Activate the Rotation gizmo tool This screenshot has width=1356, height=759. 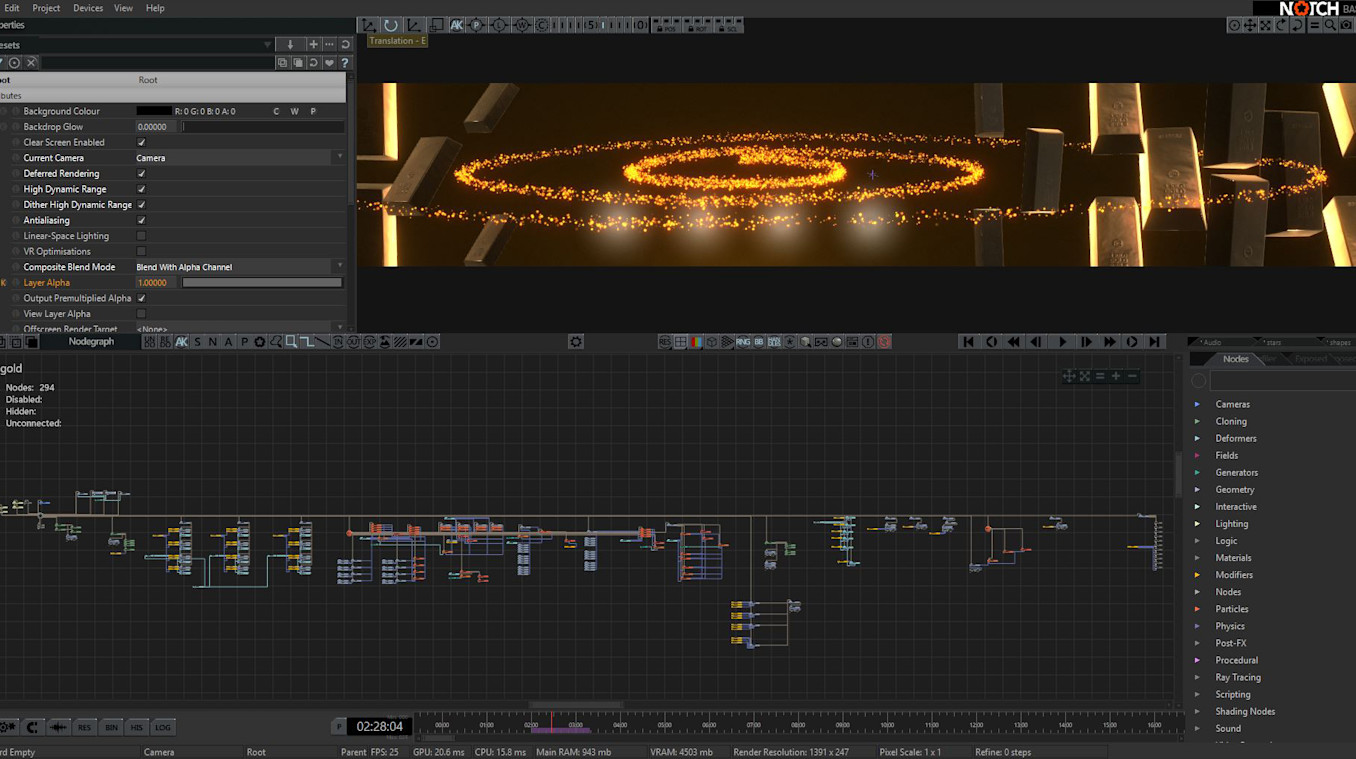(x=391, y=25)
